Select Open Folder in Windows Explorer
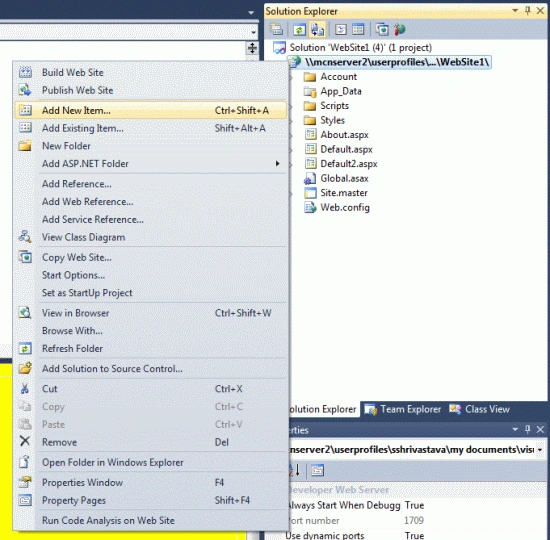 pyautogui.click(x=151, y=462)
